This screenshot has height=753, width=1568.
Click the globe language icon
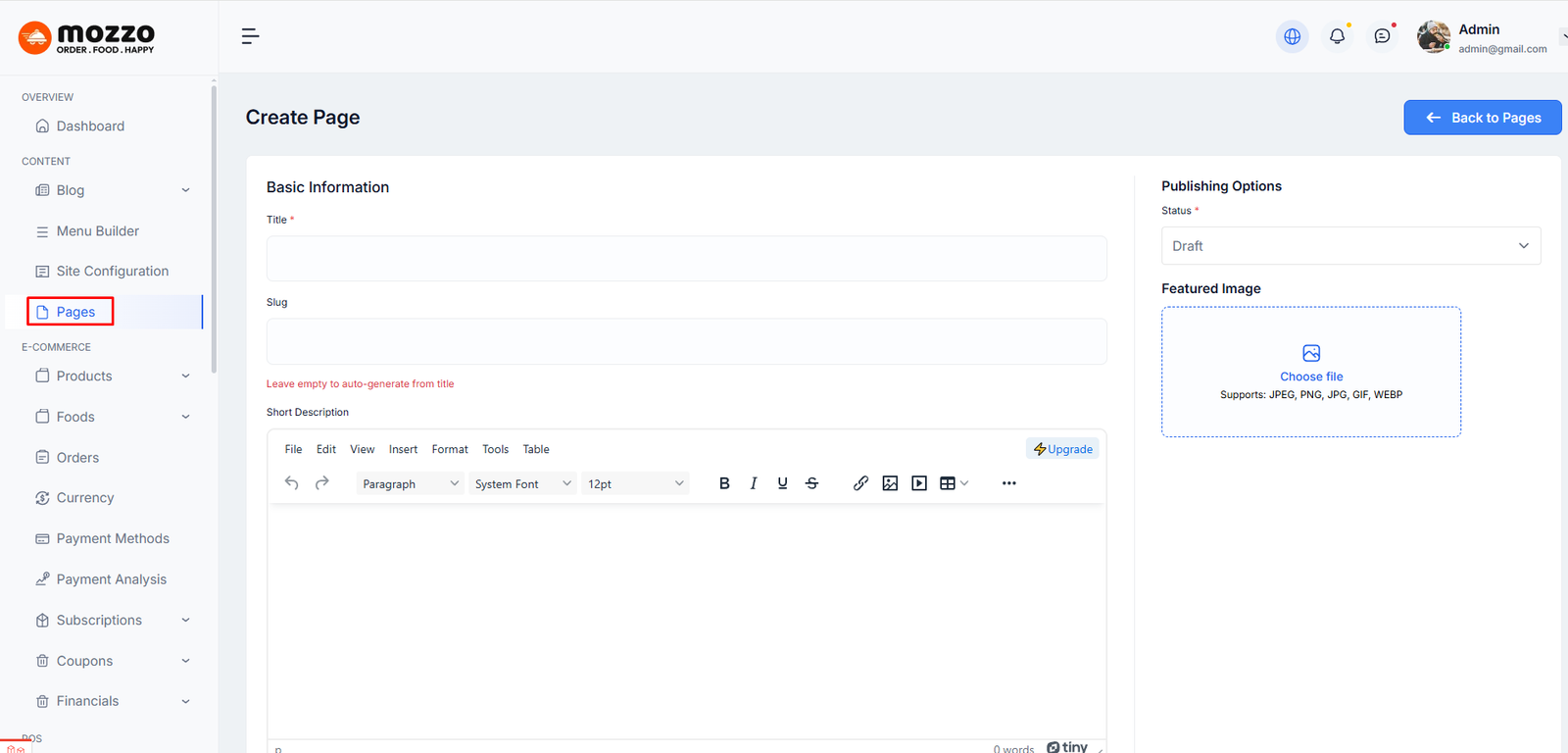point(1292,36)
